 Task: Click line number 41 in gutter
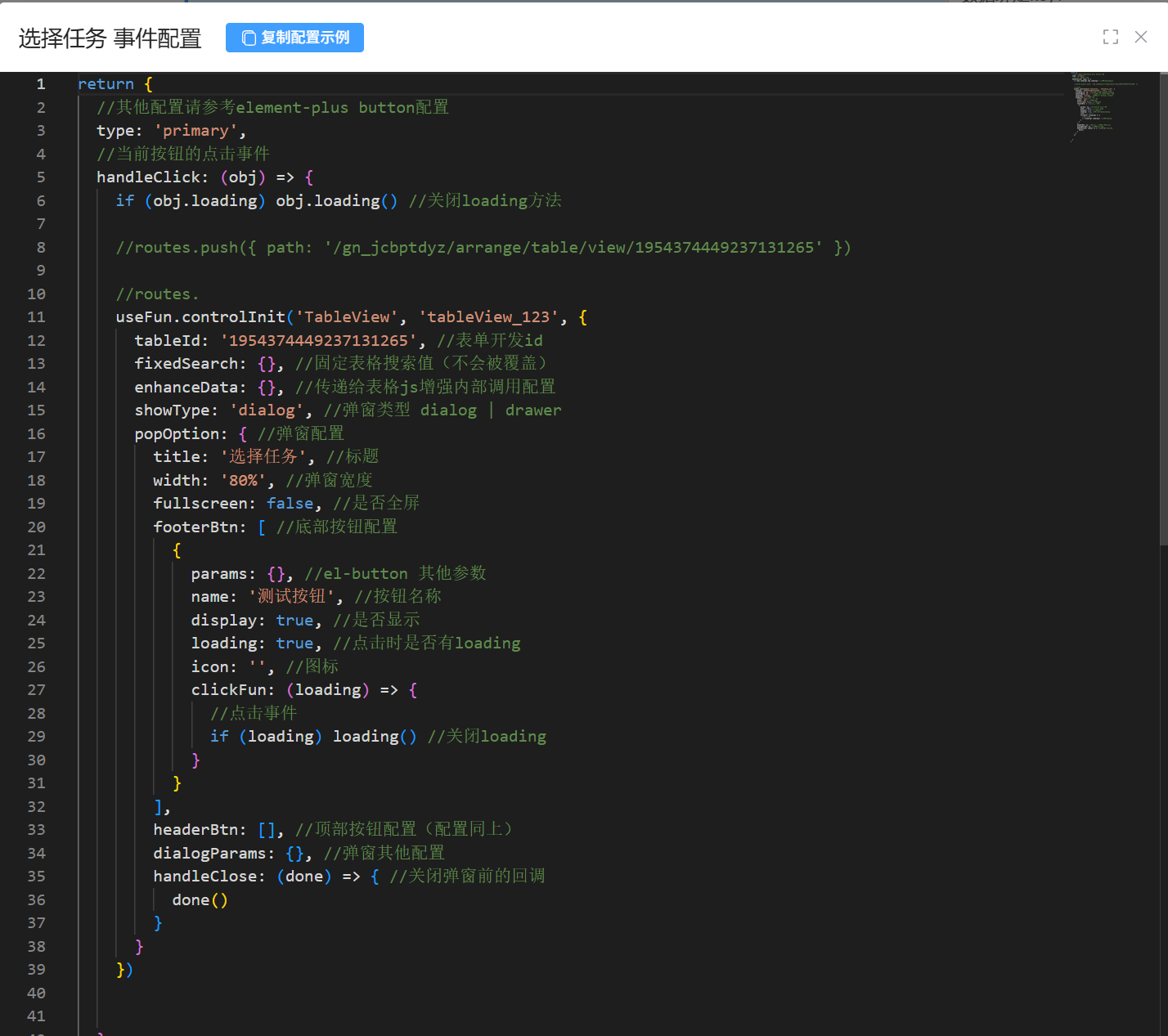(36, 1016)
